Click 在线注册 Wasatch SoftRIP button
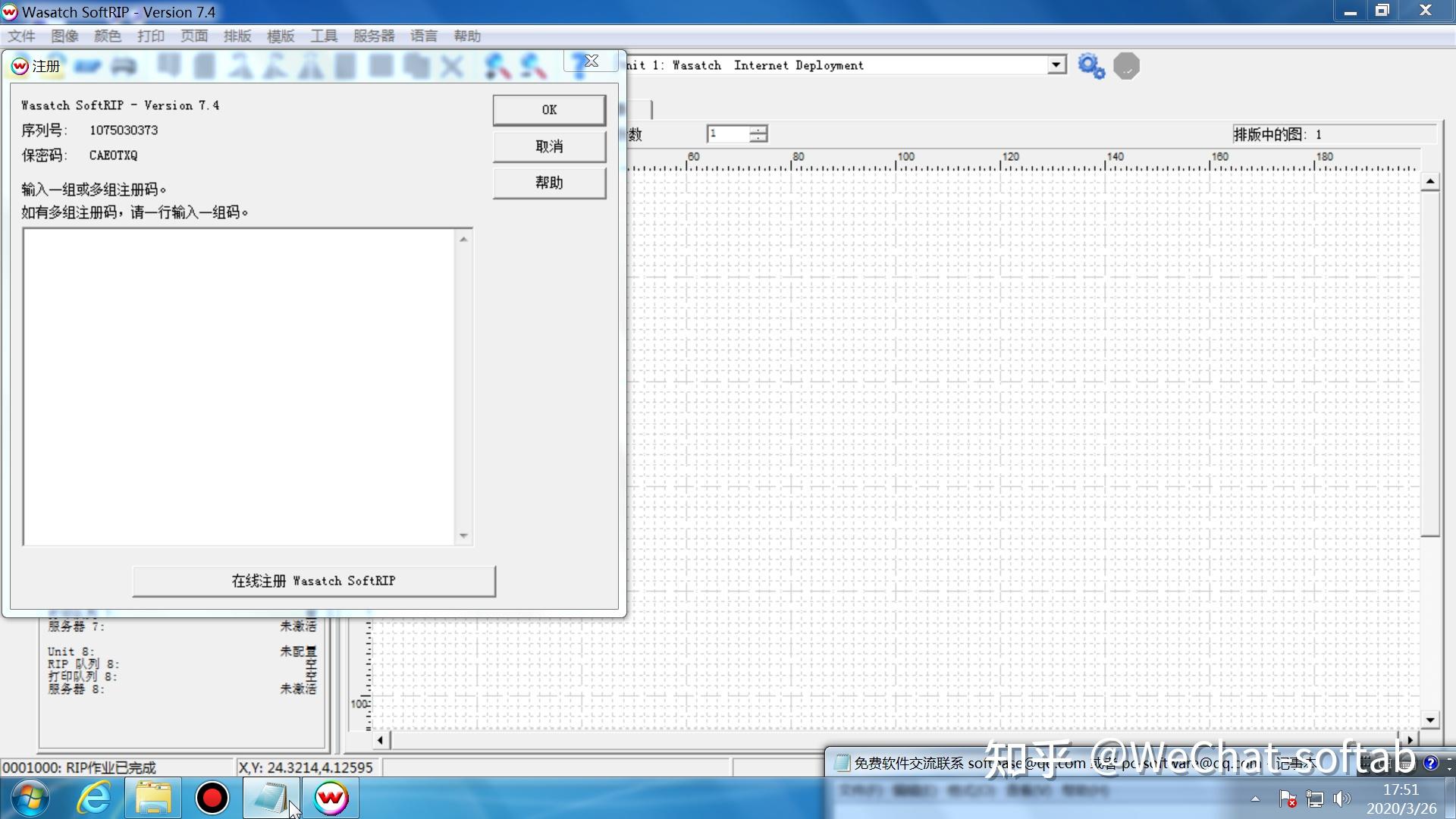 tap(314, 581)
